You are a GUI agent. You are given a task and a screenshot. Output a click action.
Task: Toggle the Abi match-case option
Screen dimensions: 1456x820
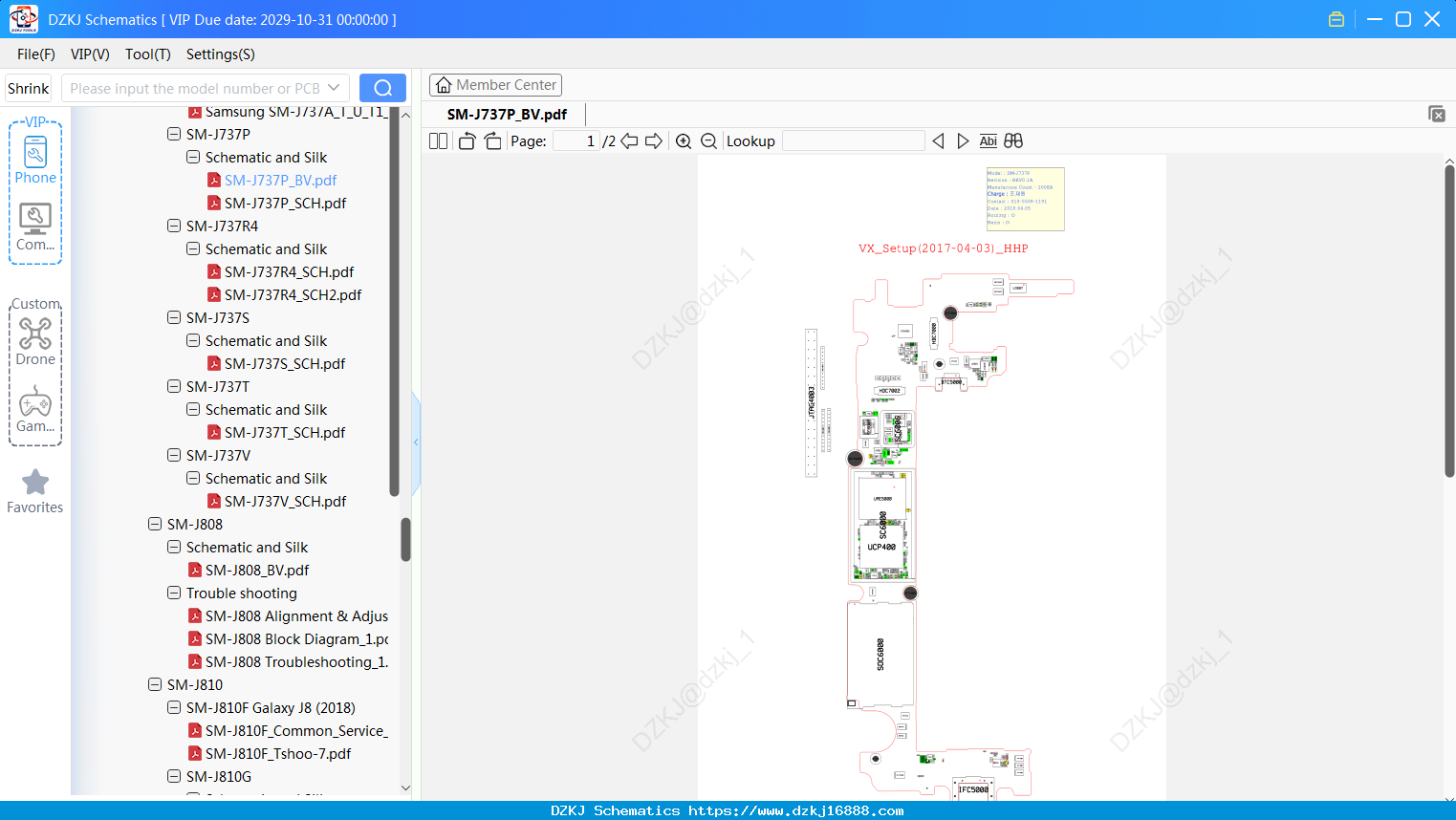click(x=989, y=140)
